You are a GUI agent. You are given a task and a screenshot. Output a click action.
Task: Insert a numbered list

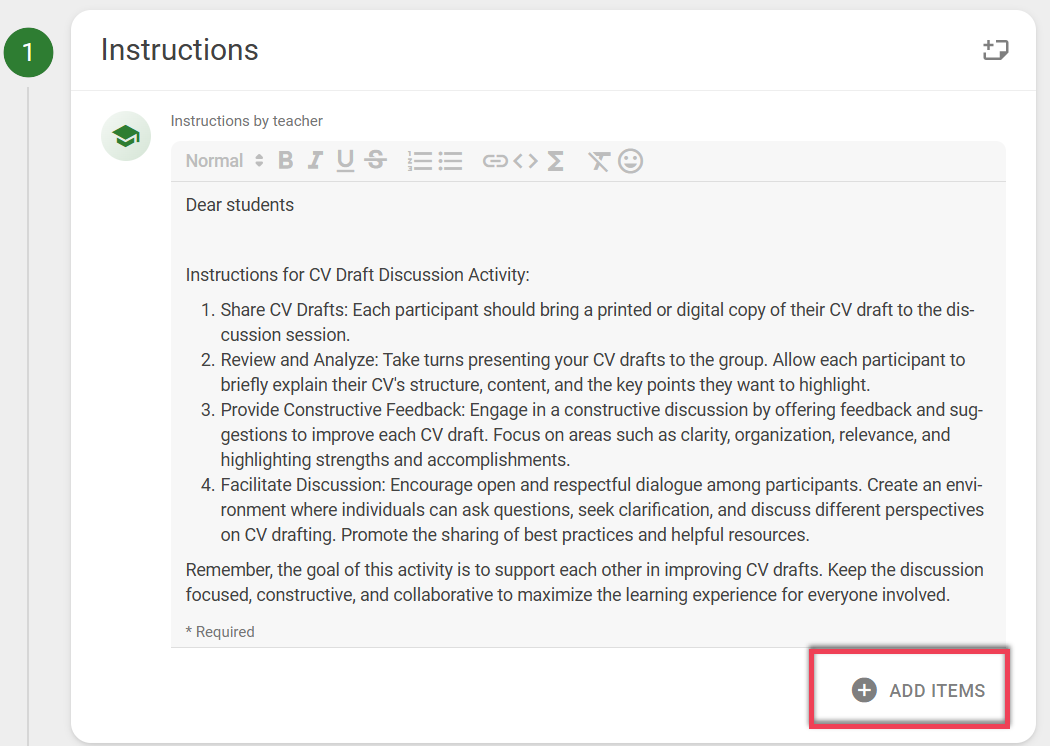[x=420, y=160]
